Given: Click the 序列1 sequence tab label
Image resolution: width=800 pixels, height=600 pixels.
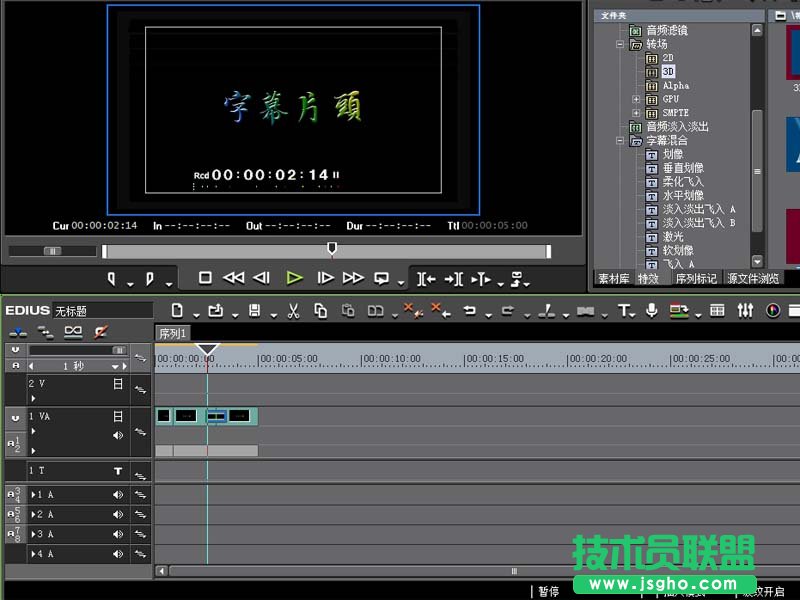Looking at the screenshot, I should tap(172, 333).
